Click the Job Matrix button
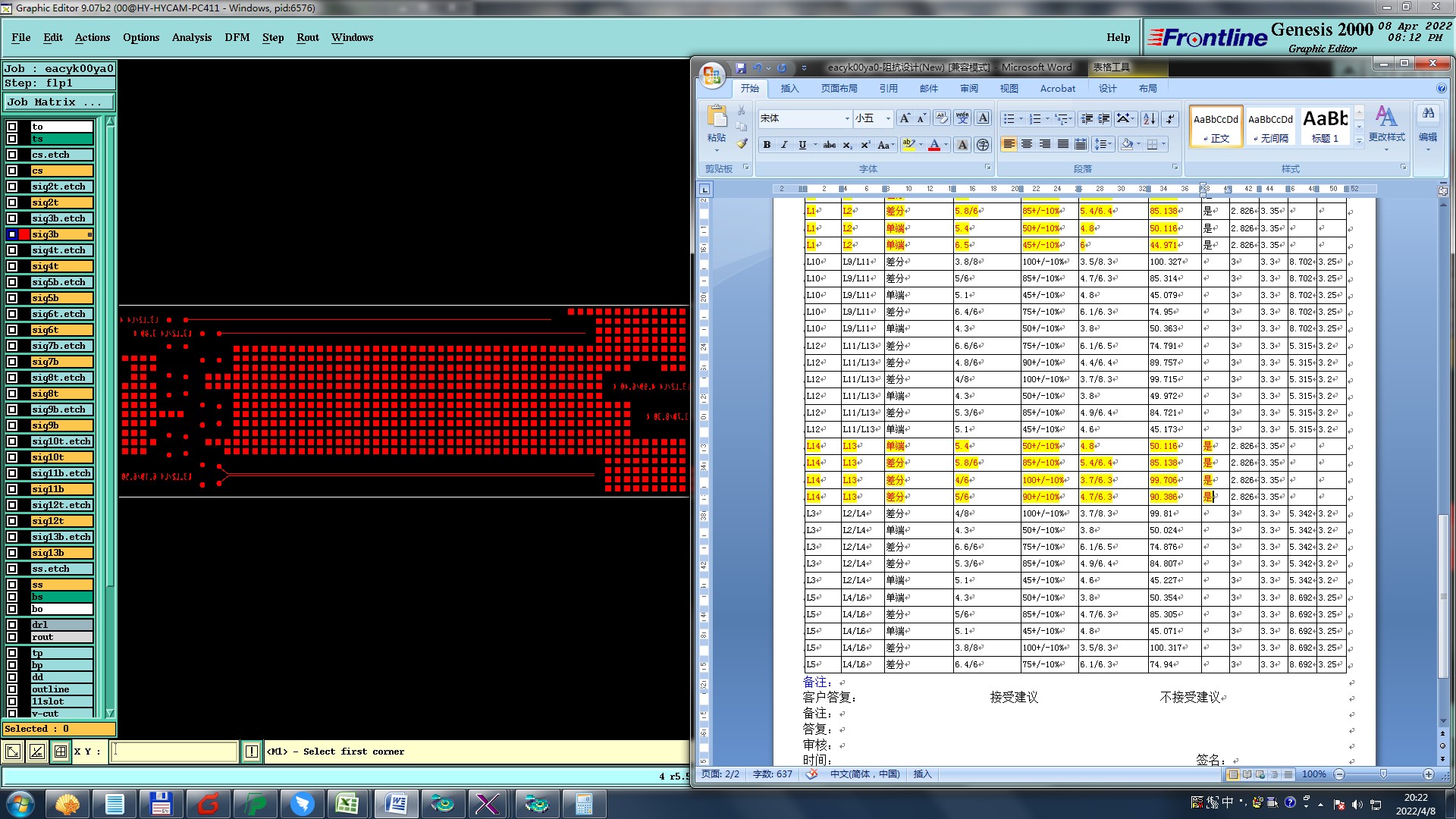The width and height of the screenshot is (1456, 819). 59,102
